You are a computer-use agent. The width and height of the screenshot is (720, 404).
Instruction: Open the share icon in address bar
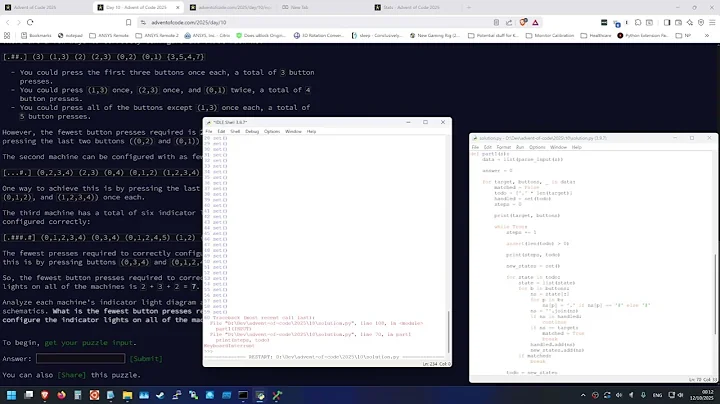pos(509,22)
